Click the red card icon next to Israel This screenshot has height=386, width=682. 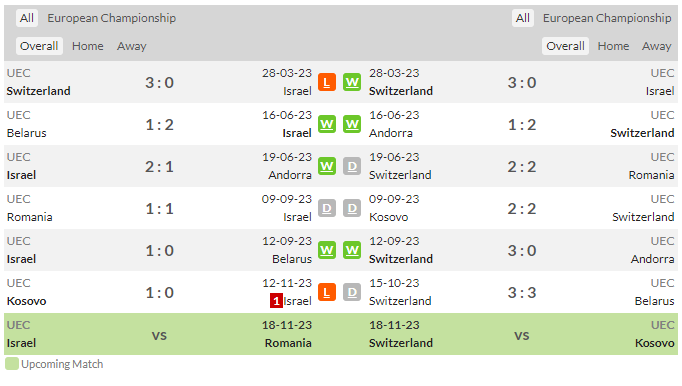(276, 301)
